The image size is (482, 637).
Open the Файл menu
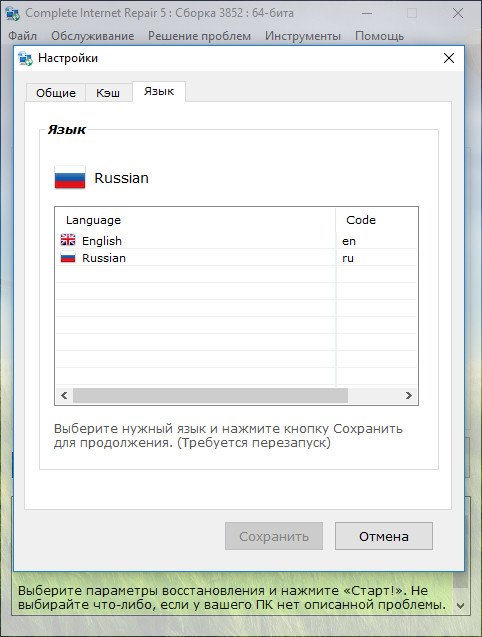[22, 36]
